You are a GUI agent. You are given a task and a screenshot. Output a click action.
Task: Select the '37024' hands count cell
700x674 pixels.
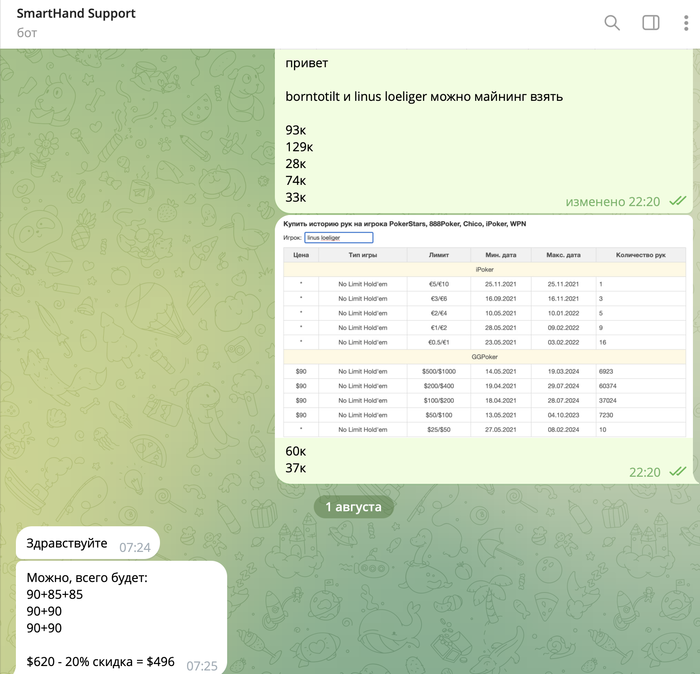pos(641,401)
